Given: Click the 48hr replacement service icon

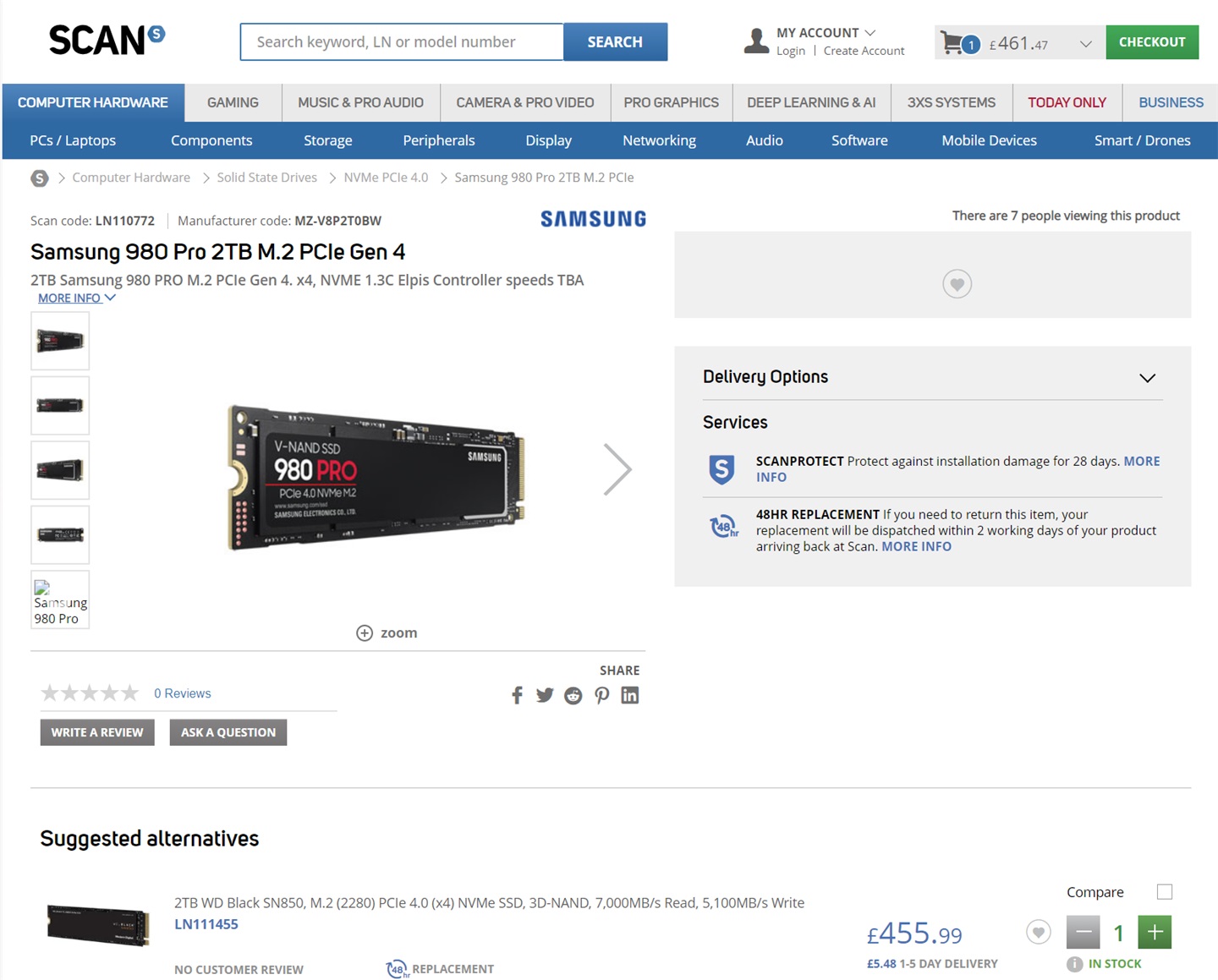Looking at the screenshot, I should [723, 527].
